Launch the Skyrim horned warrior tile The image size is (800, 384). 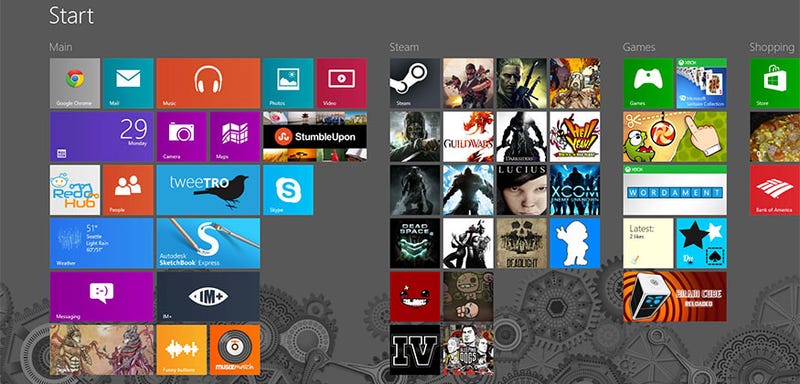[x=415, y=190]
